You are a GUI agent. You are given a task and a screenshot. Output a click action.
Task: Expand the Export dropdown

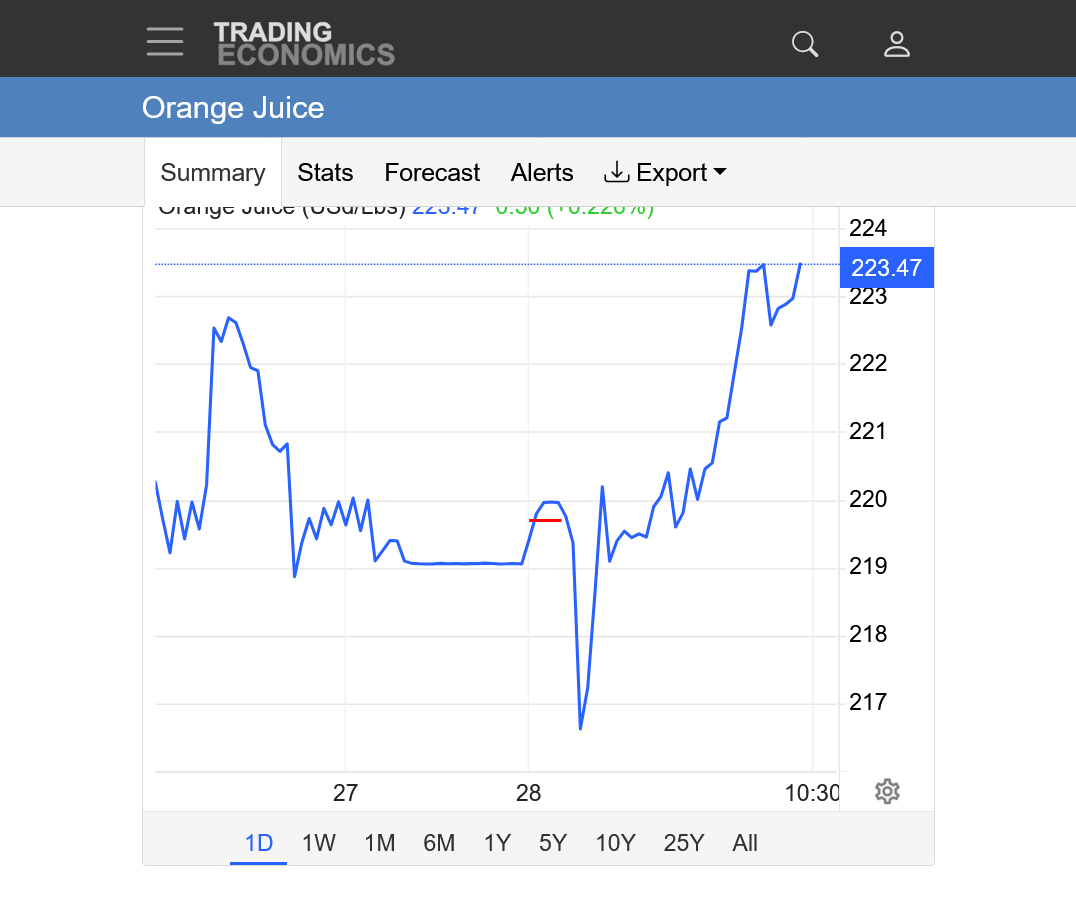(x=665, y=173)
